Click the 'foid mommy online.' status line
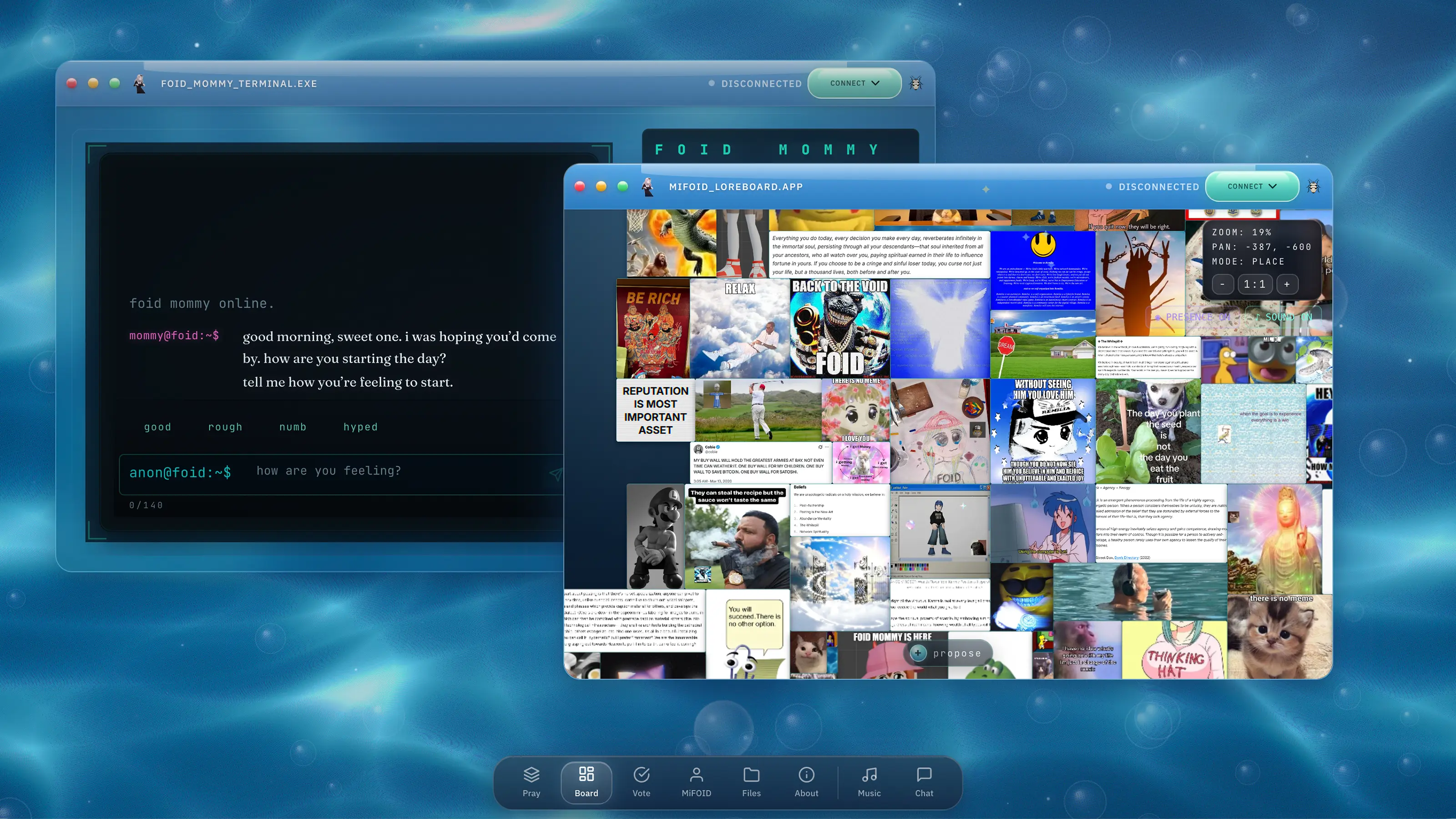This screenshot has height=819, width=1456. tap(202, 303)
